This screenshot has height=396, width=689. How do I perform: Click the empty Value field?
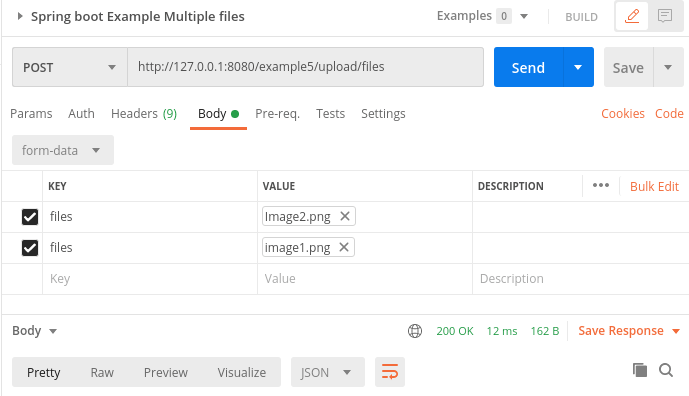[365, 279]
